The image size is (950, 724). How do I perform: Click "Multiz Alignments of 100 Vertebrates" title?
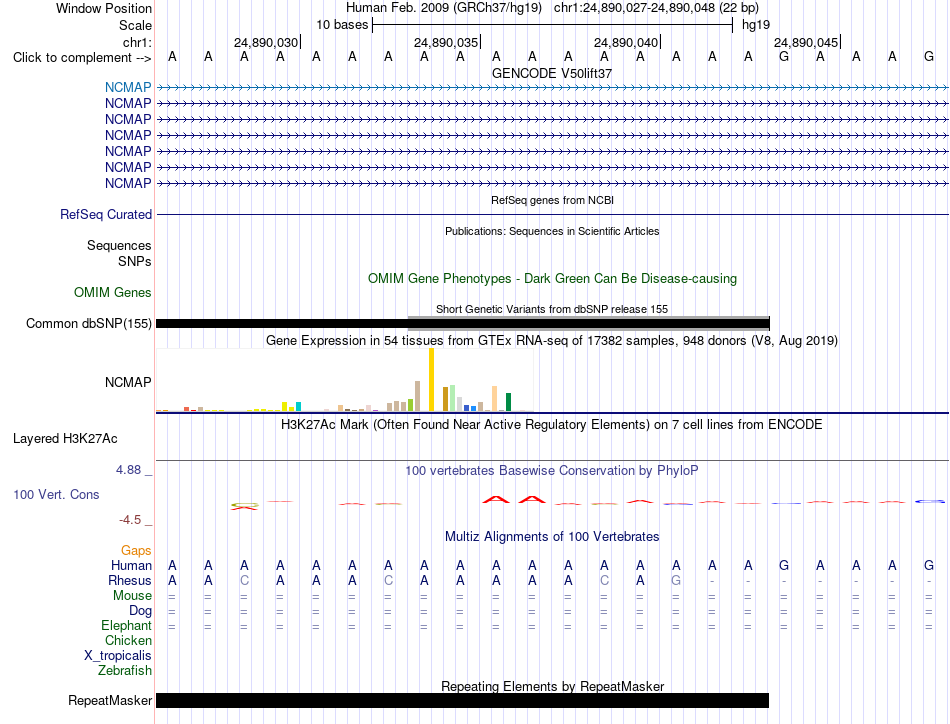point(552,536)
